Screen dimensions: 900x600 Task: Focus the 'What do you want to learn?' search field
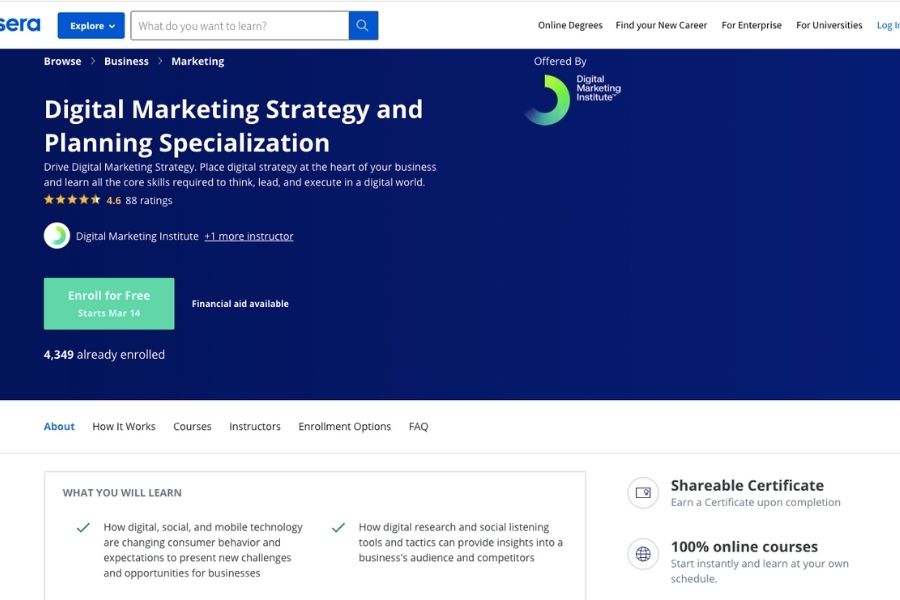click(x=240, y=26)
